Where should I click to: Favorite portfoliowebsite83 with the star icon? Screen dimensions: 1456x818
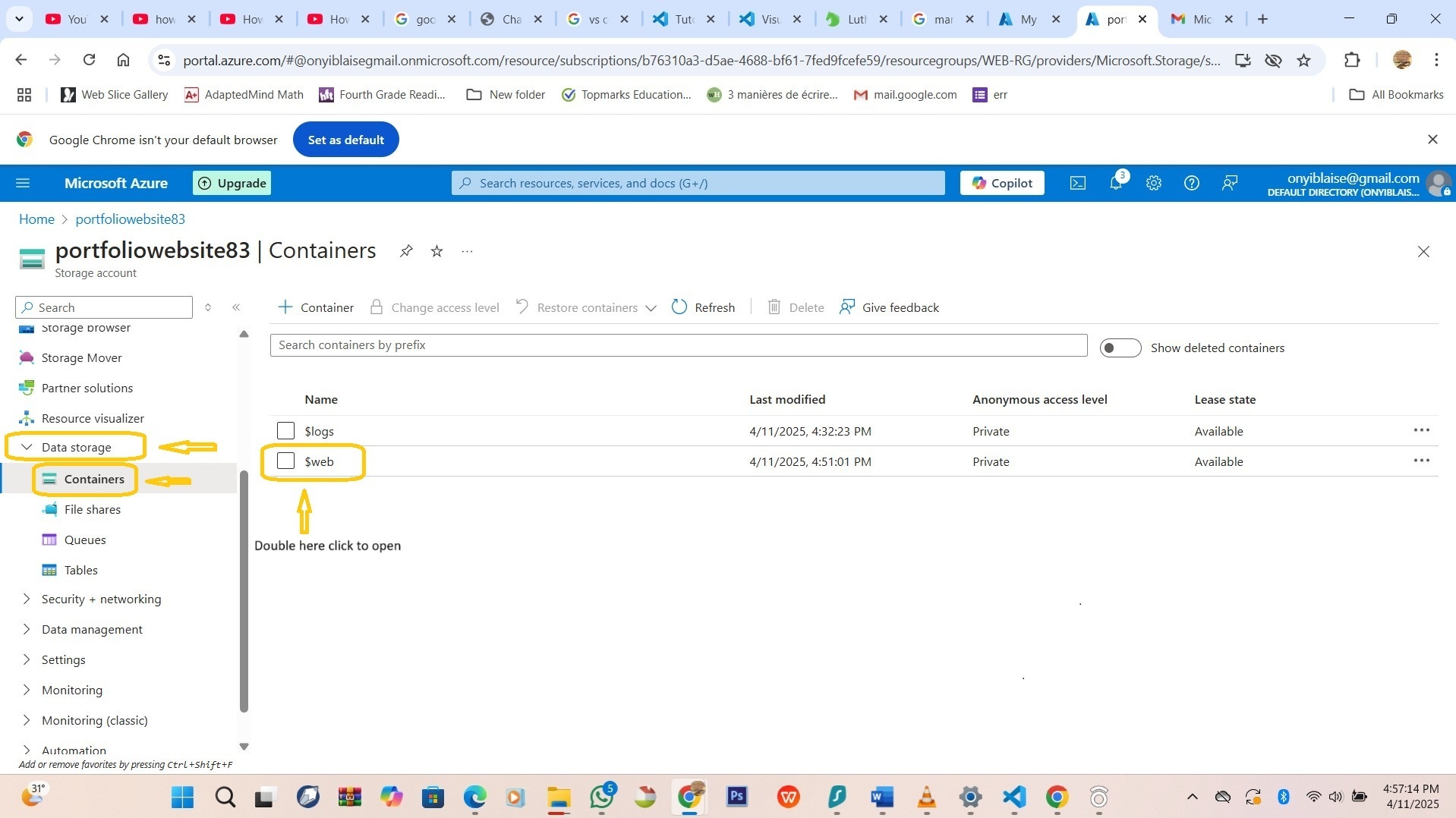click(436, 251)
